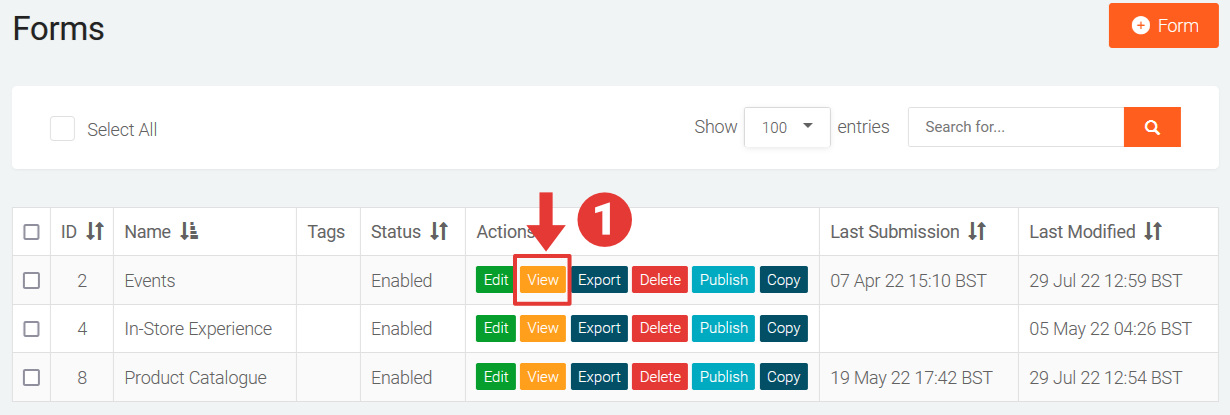
Task: View the Events form
Action: [543, 280]
